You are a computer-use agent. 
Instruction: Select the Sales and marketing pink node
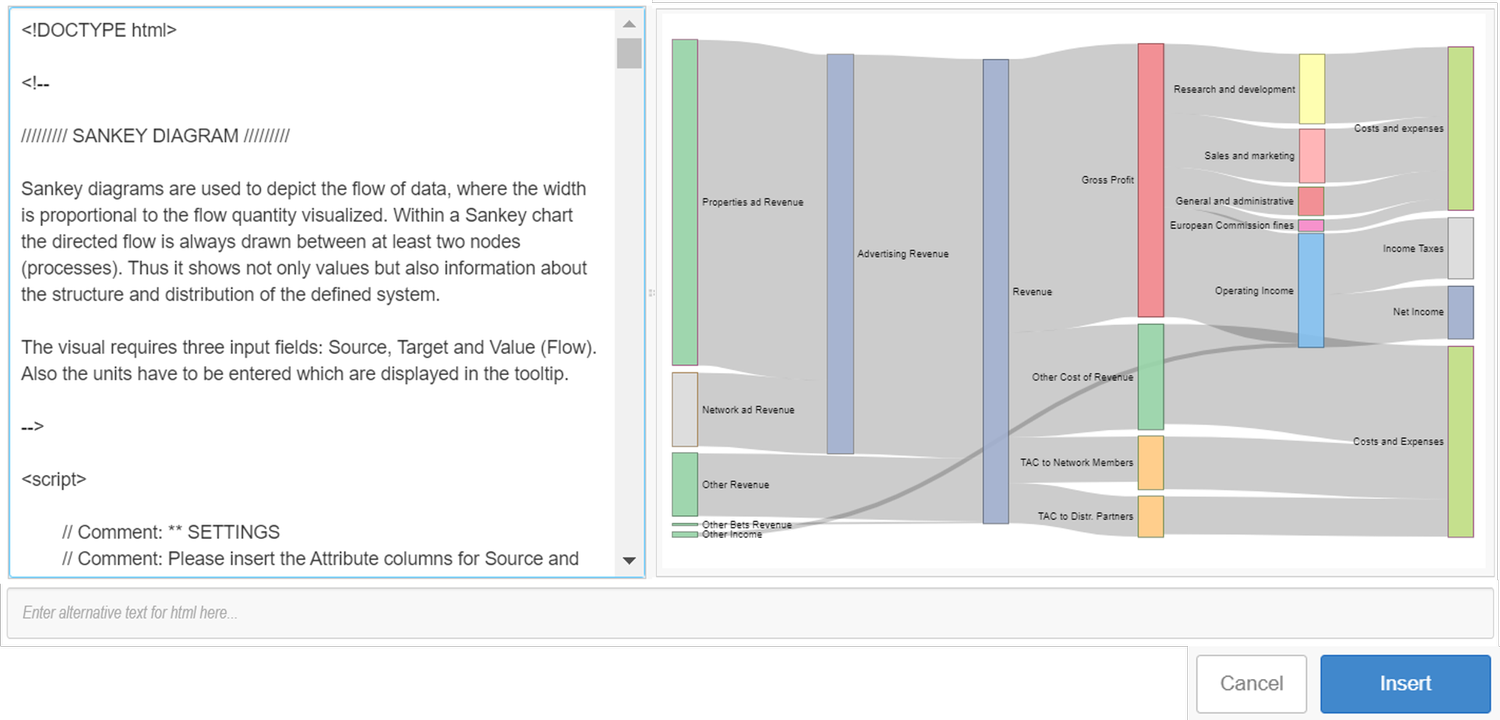point(1310,155)
